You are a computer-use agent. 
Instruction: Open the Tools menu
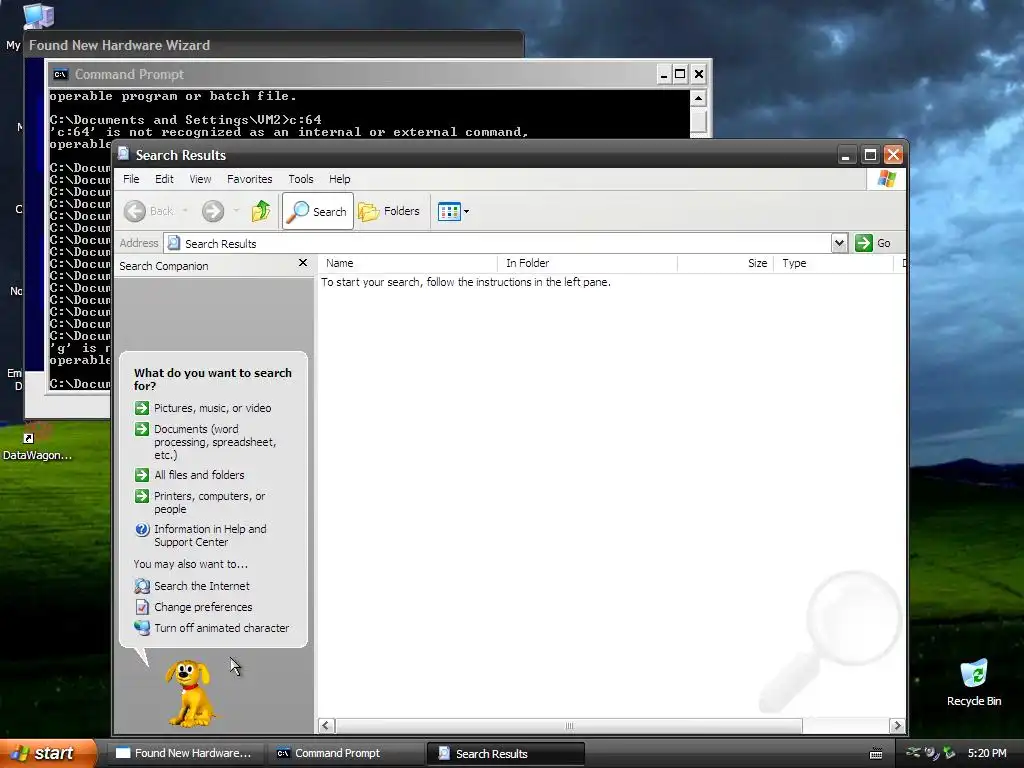click(x=300, y=179)
